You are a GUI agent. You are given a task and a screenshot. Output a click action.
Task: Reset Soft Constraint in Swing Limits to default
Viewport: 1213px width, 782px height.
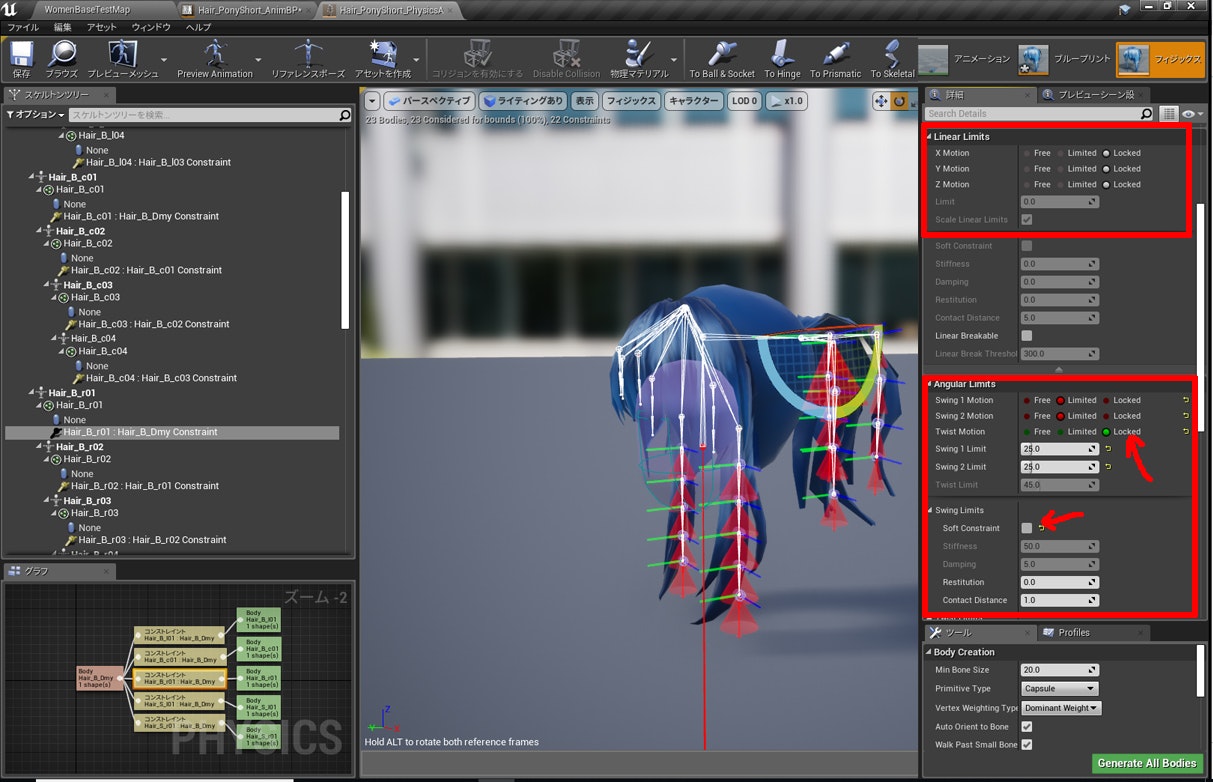(1041, 528)
